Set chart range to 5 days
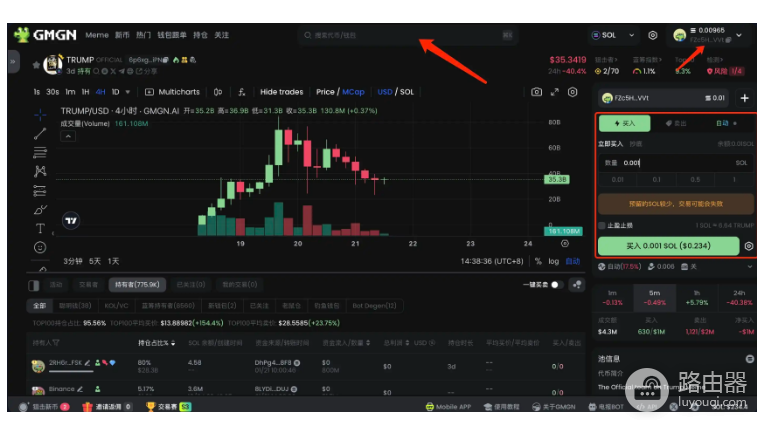The height and width of the screenshot is (430, 765). click(95, 261)
